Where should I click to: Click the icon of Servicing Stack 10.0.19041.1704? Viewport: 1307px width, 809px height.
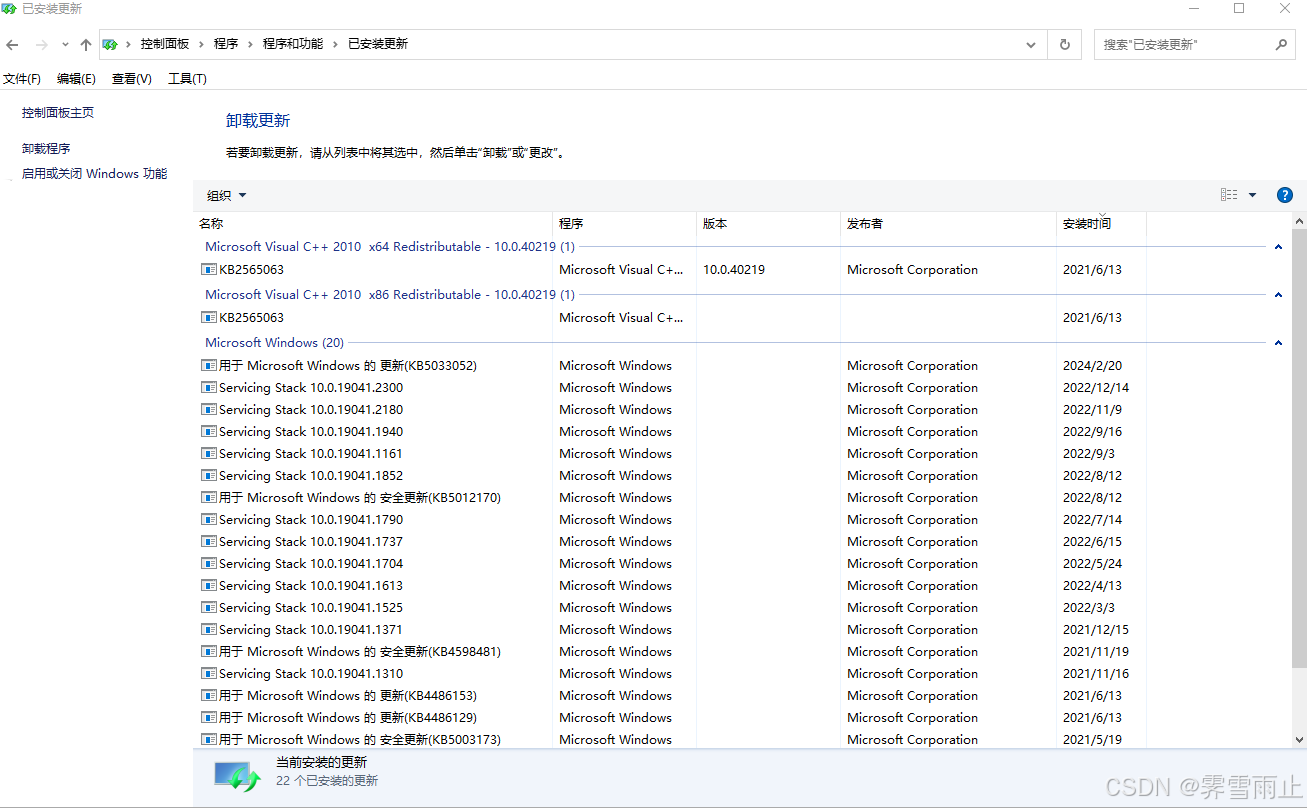[209, 564]
